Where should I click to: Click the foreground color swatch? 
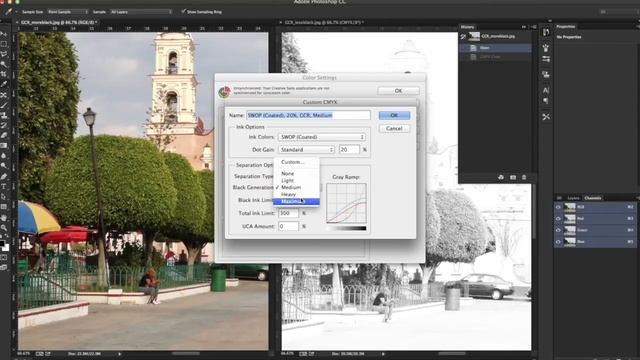tap(2, 244)
